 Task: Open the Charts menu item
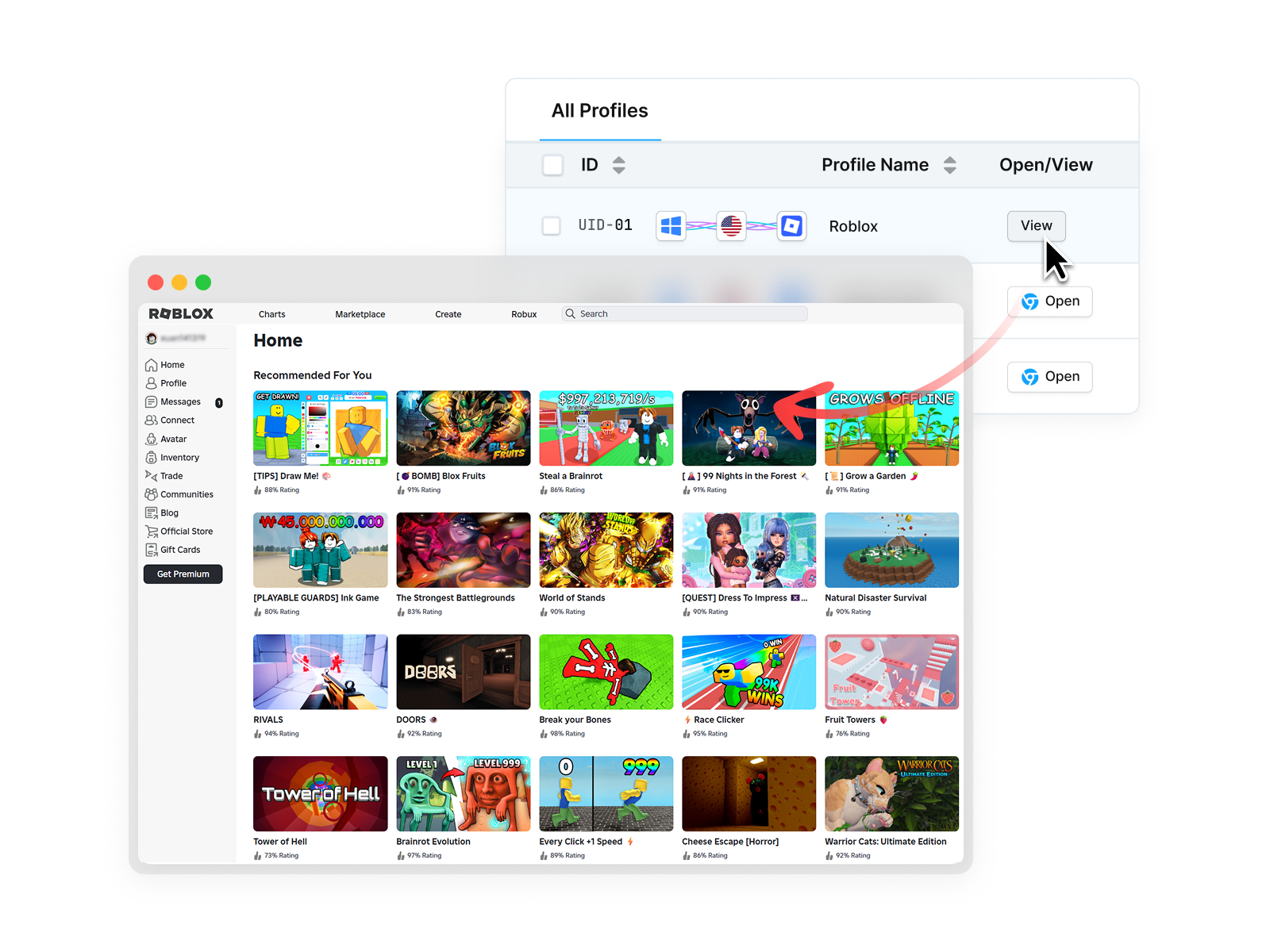point(271,314)
